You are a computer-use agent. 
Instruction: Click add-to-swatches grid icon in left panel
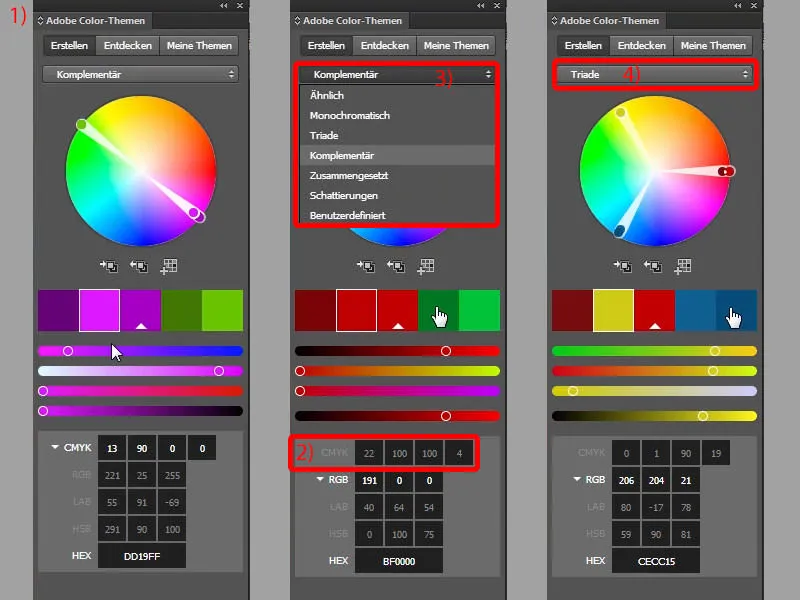(168, 266)
